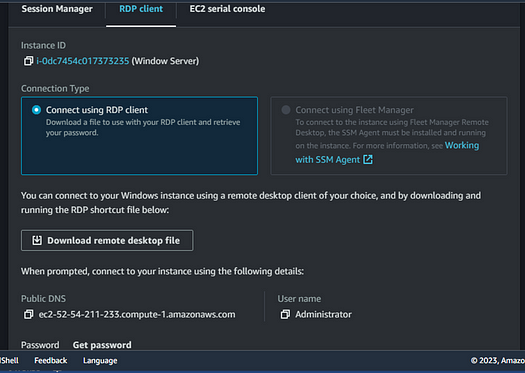Open instance i-0dc7454c017373235 link
Screen dimensions: 525x373
click(83, 61)
